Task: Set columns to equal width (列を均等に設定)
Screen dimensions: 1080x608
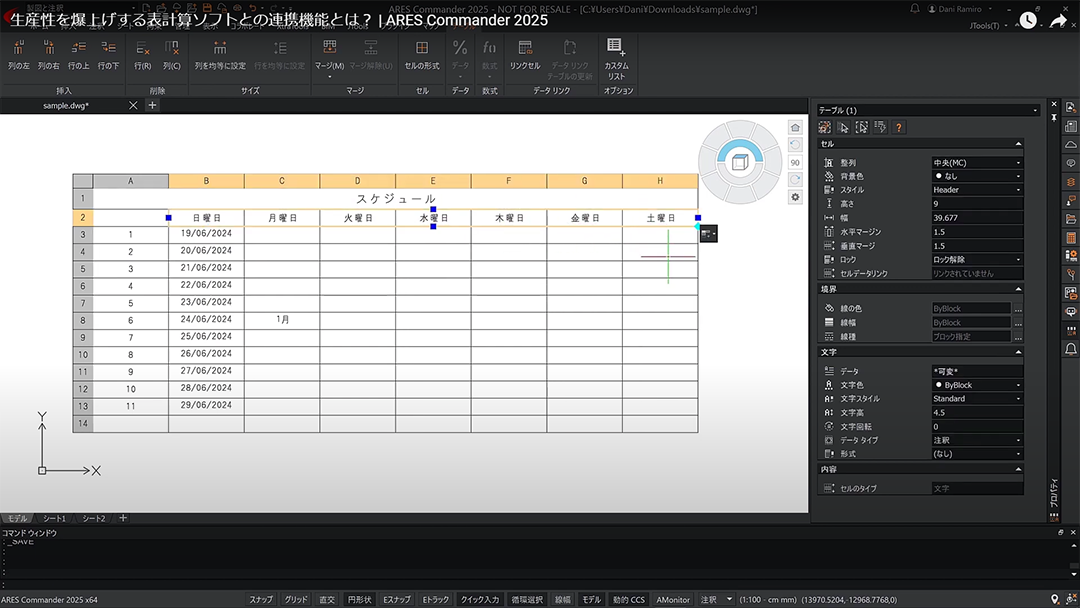Action: (220, 55)
